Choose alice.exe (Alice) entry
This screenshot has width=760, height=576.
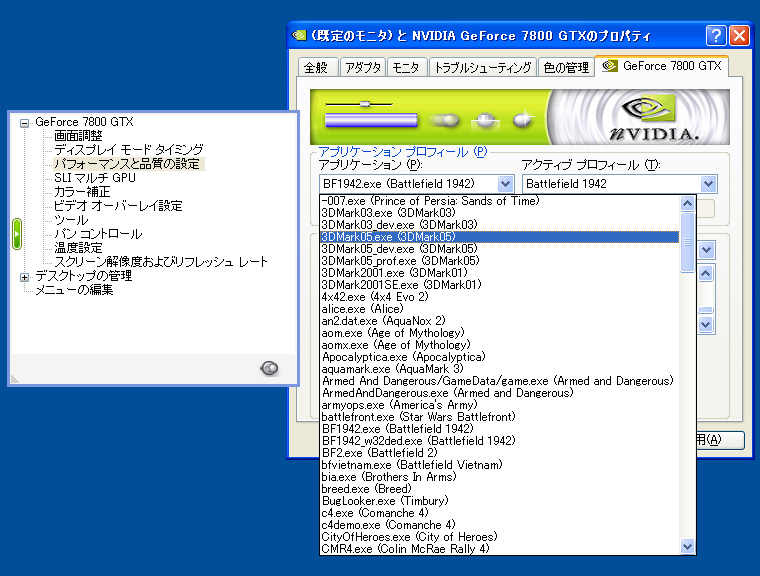pos(500,309)
